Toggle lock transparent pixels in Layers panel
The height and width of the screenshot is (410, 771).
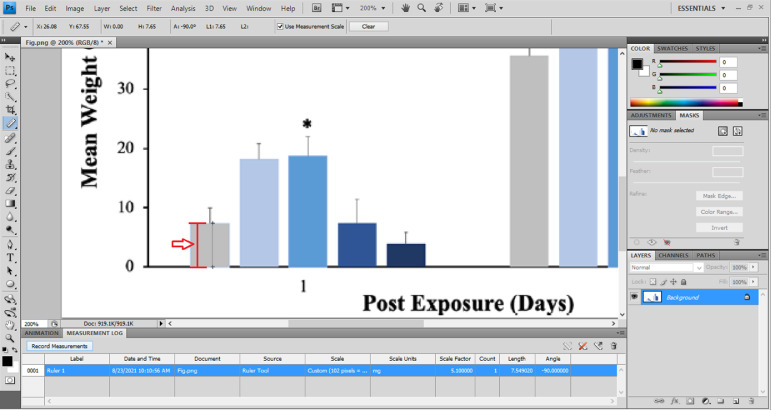[x=652, y=281]
